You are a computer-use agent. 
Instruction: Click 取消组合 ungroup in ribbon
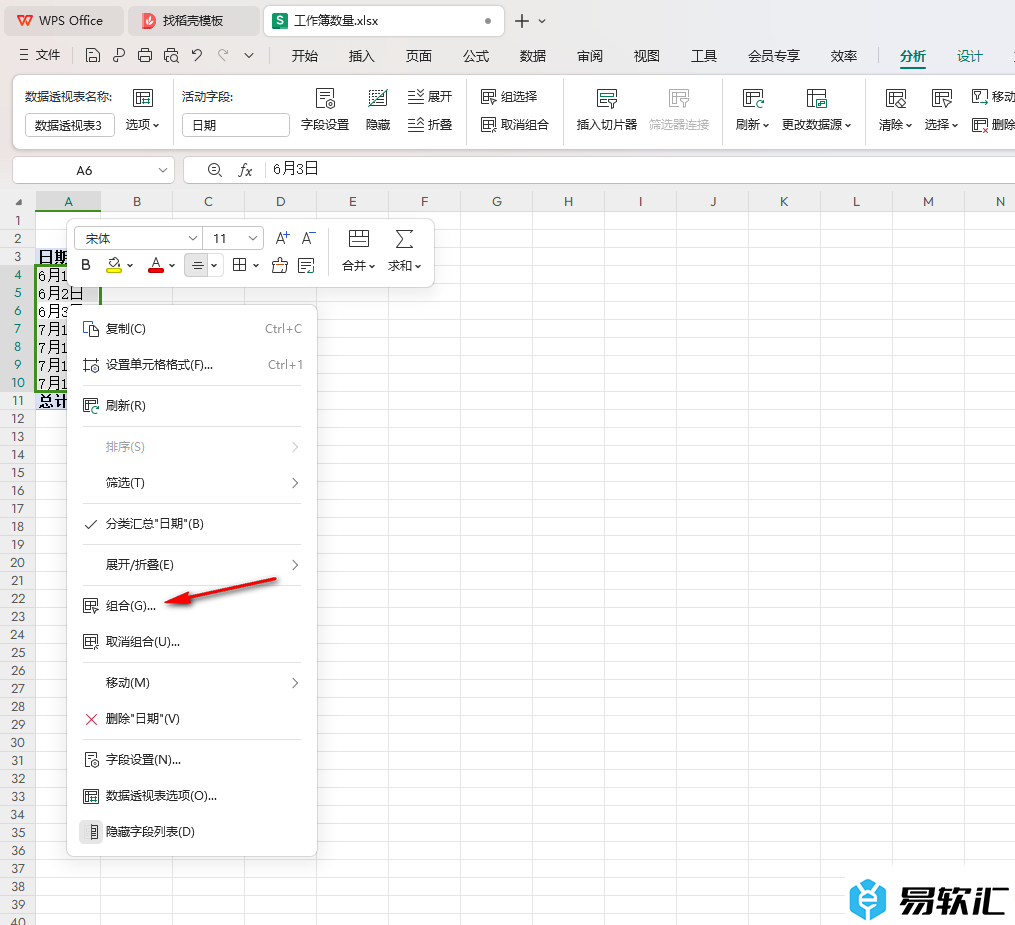pyautogui.click(x=515, y=124)
